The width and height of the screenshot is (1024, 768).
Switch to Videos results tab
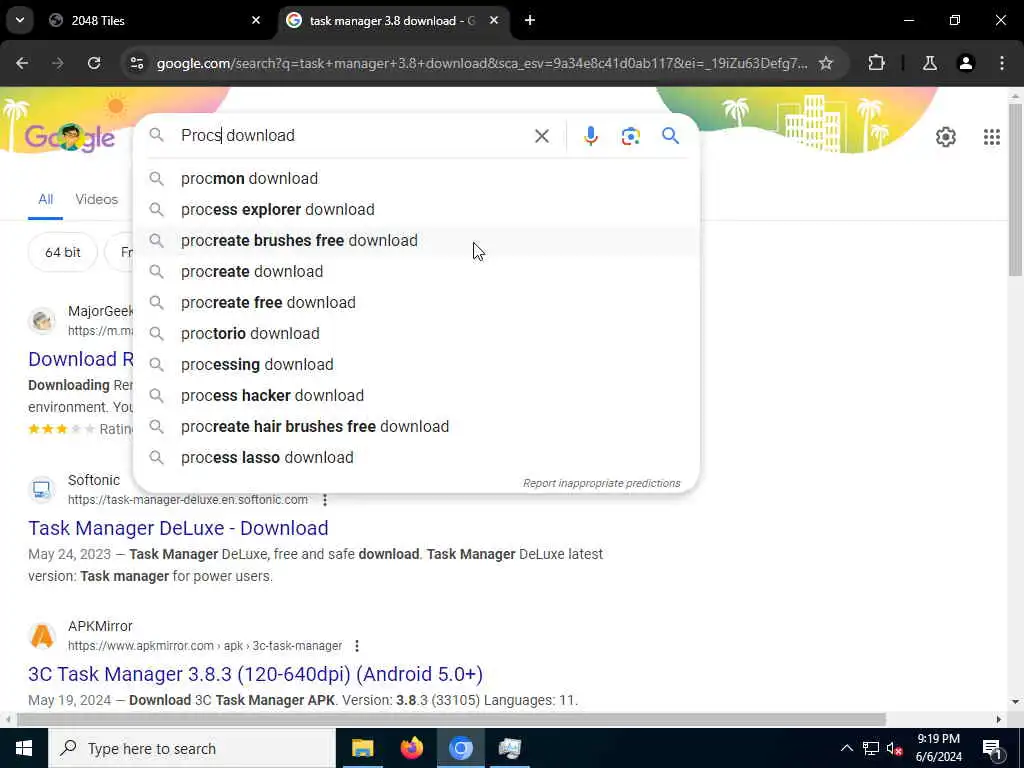97,199
